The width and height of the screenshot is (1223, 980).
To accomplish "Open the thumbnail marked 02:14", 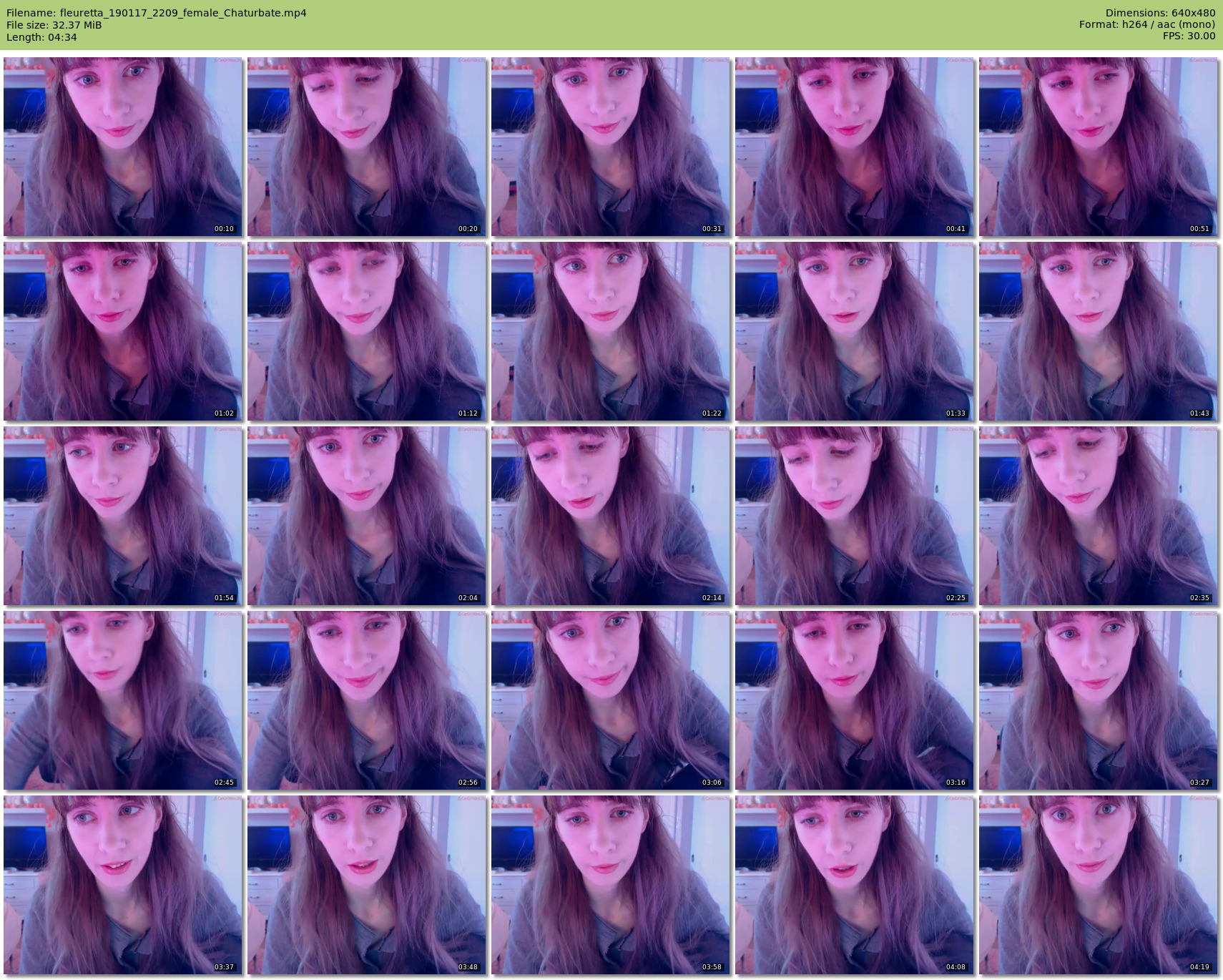I will point(610,516).
